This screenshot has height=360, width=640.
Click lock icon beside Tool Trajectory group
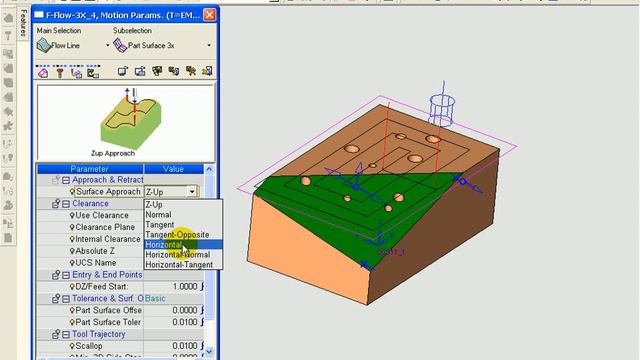pos(56,334)
